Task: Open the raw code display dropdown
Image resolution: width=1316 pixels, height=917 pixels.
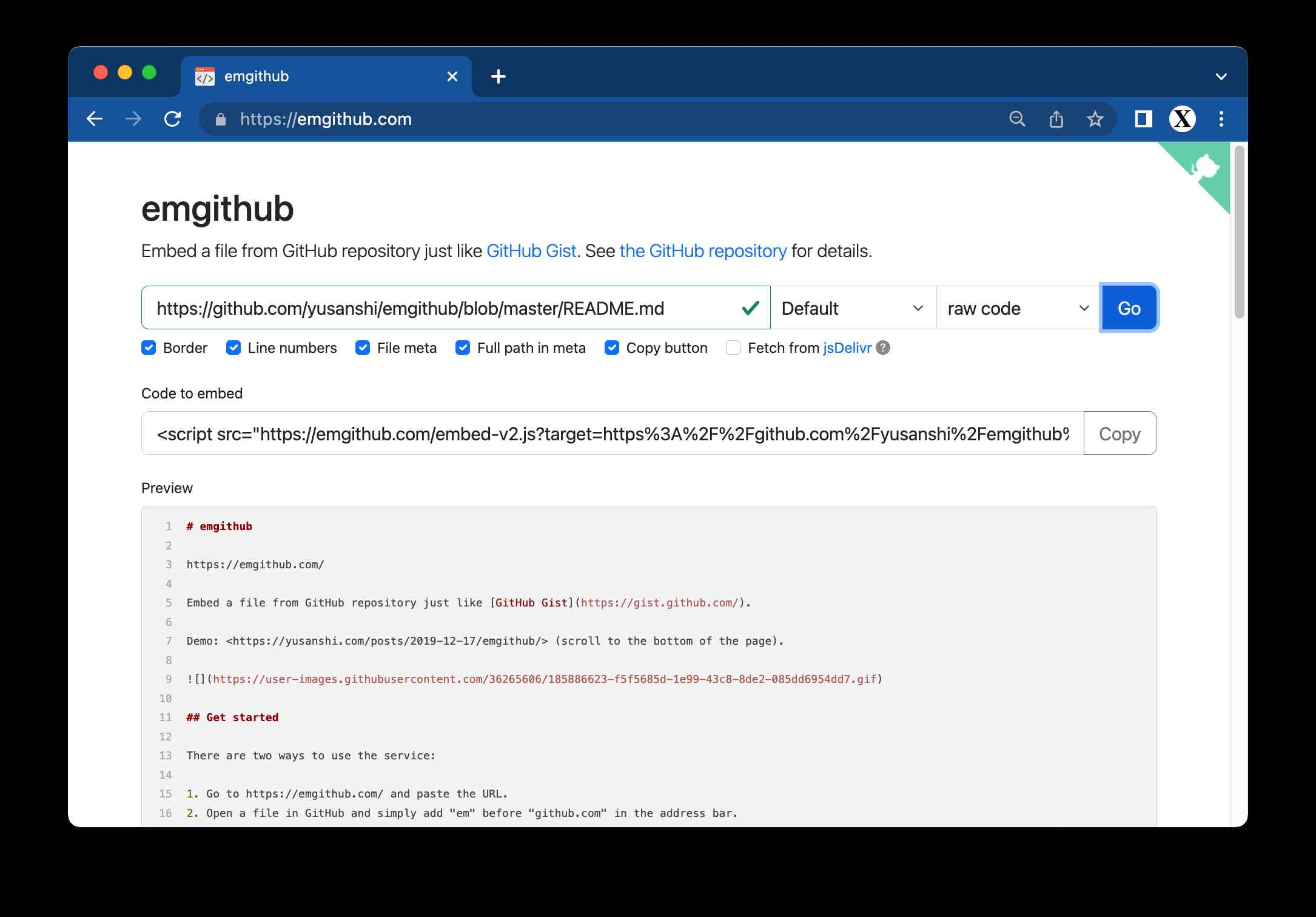Action: (1018, 308)
